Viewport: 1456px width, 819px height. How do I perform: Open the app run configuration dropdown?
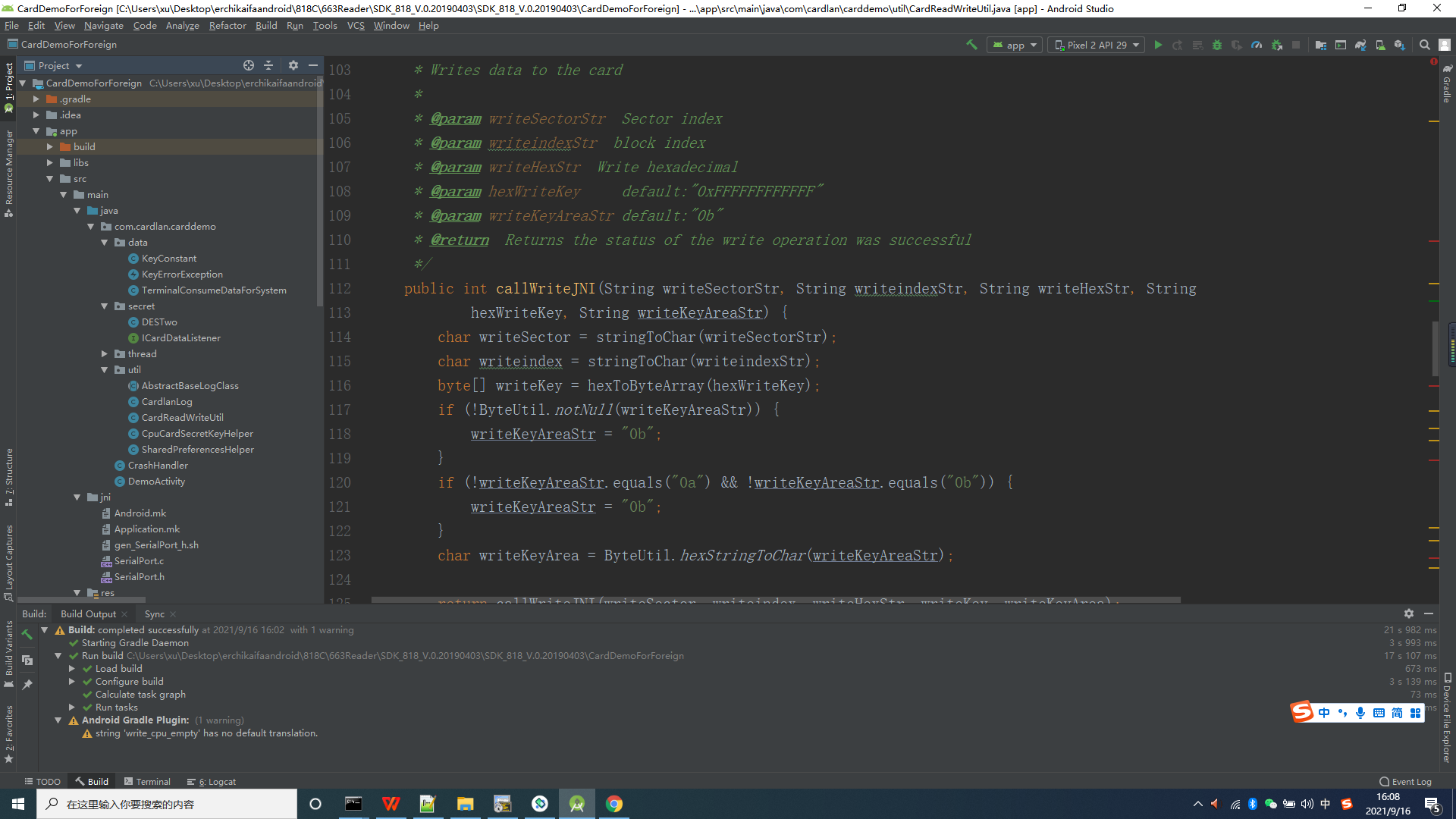point(1015,45)
